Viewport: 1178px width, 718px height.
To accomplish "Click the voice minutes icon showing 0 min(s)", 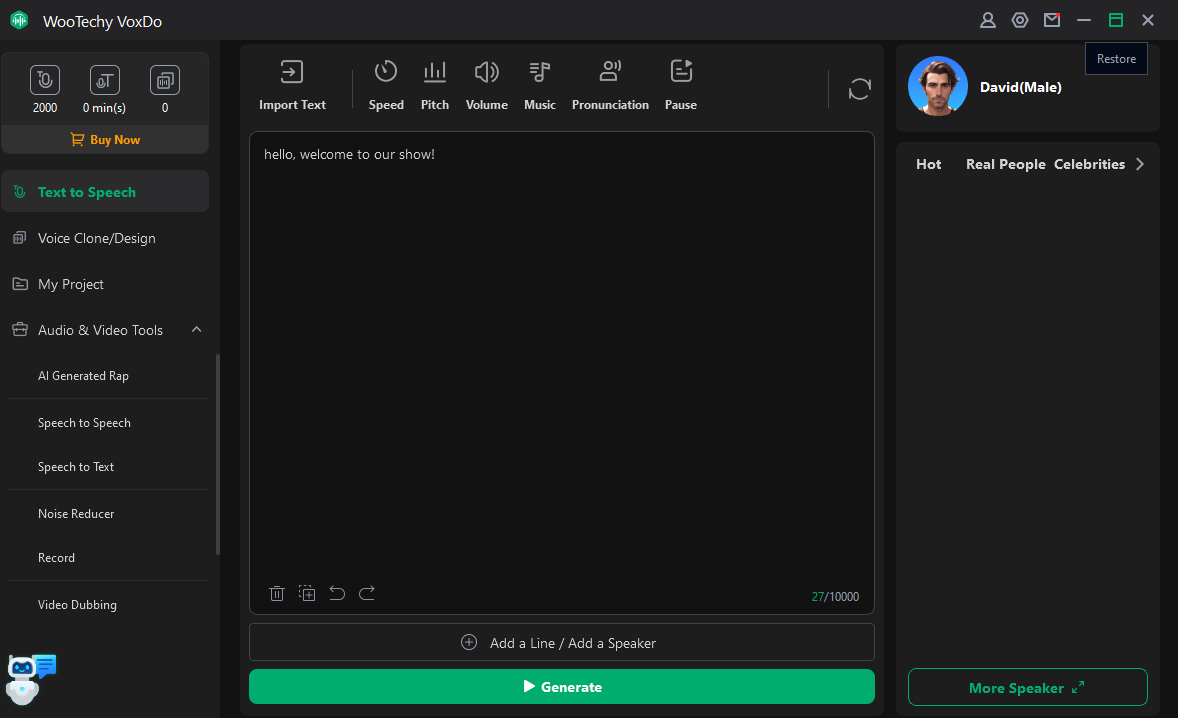I will coord(104,80).
